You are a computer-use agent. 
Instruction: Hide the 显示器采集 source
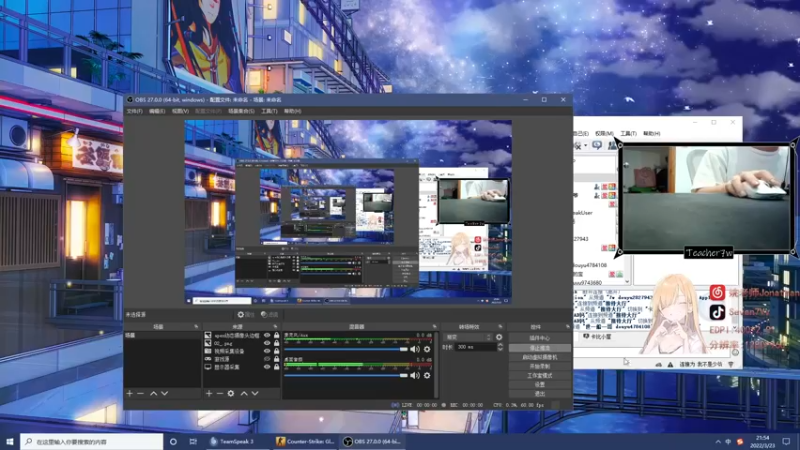[267, 367]
